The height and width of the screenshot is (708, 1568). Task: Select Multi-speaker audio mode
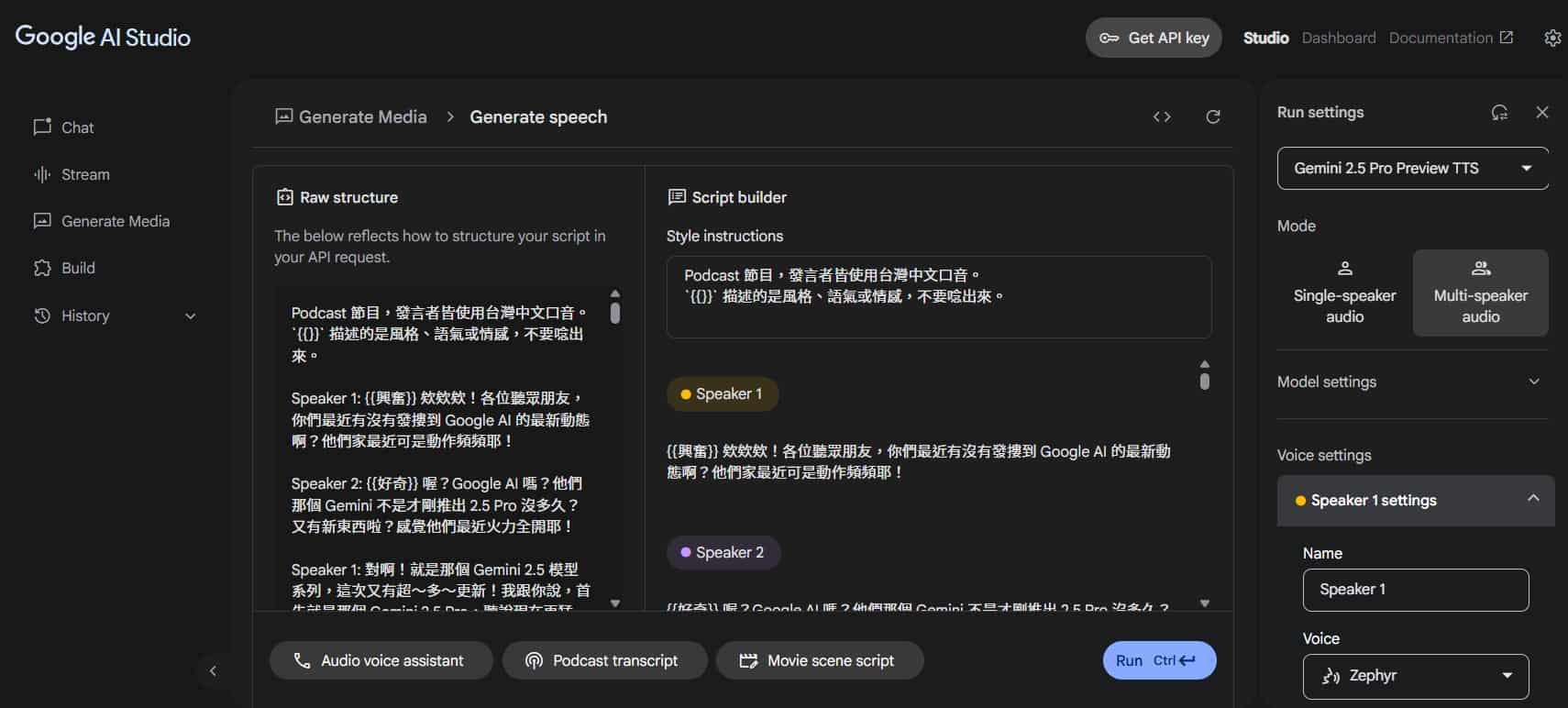(x=1480, y=293)
